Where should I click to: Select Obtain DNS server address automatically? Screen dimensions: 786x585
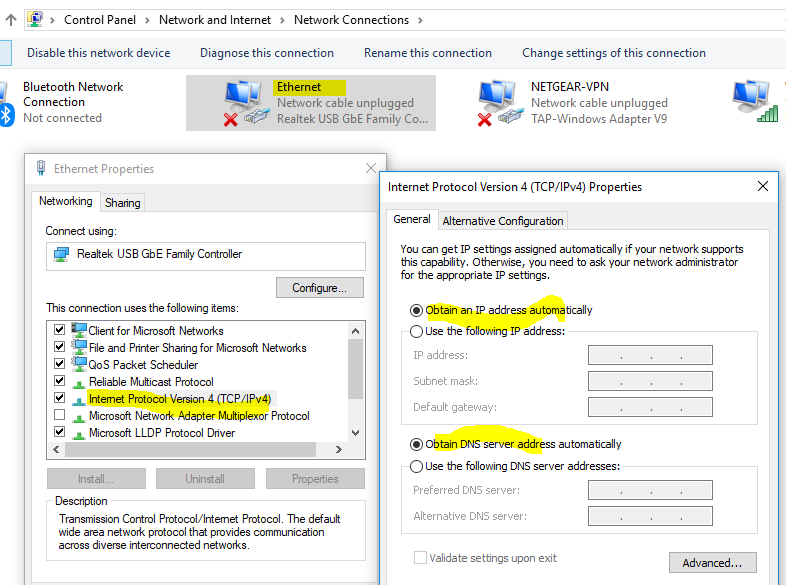[x=416, y=444]
